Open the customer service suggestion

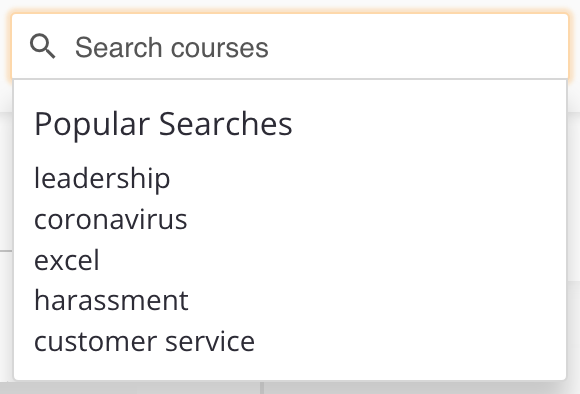coord(144,341)
